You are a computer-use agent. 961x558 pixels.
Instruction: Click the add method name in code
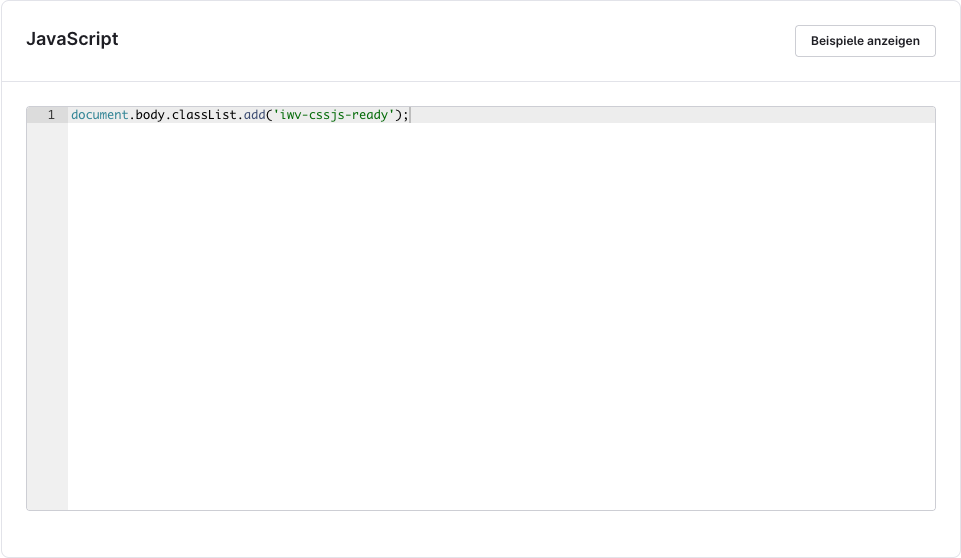pos(255,115)
